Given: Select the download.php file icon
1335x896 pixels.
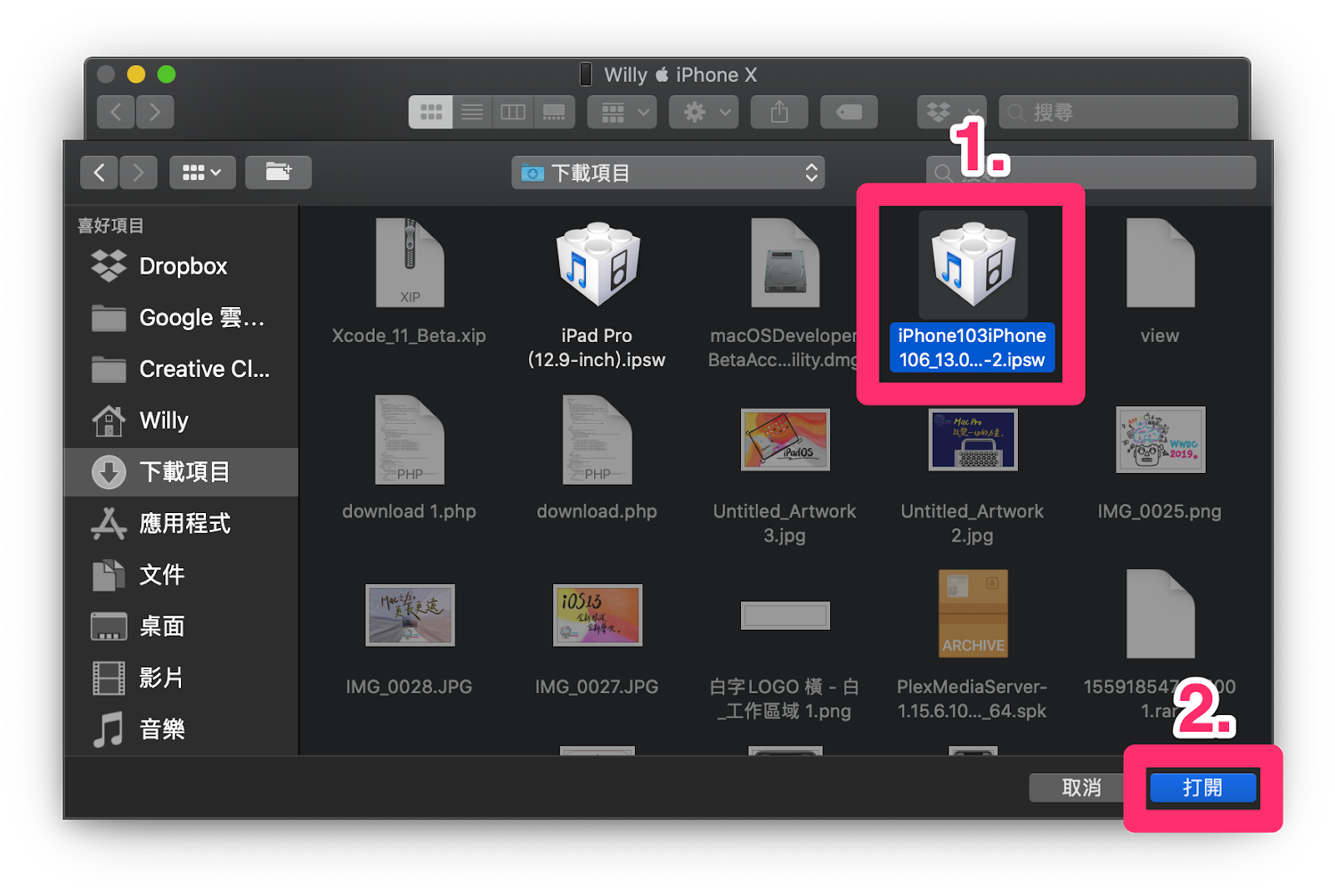Looking at the screenshot, I should click(597, 440).
